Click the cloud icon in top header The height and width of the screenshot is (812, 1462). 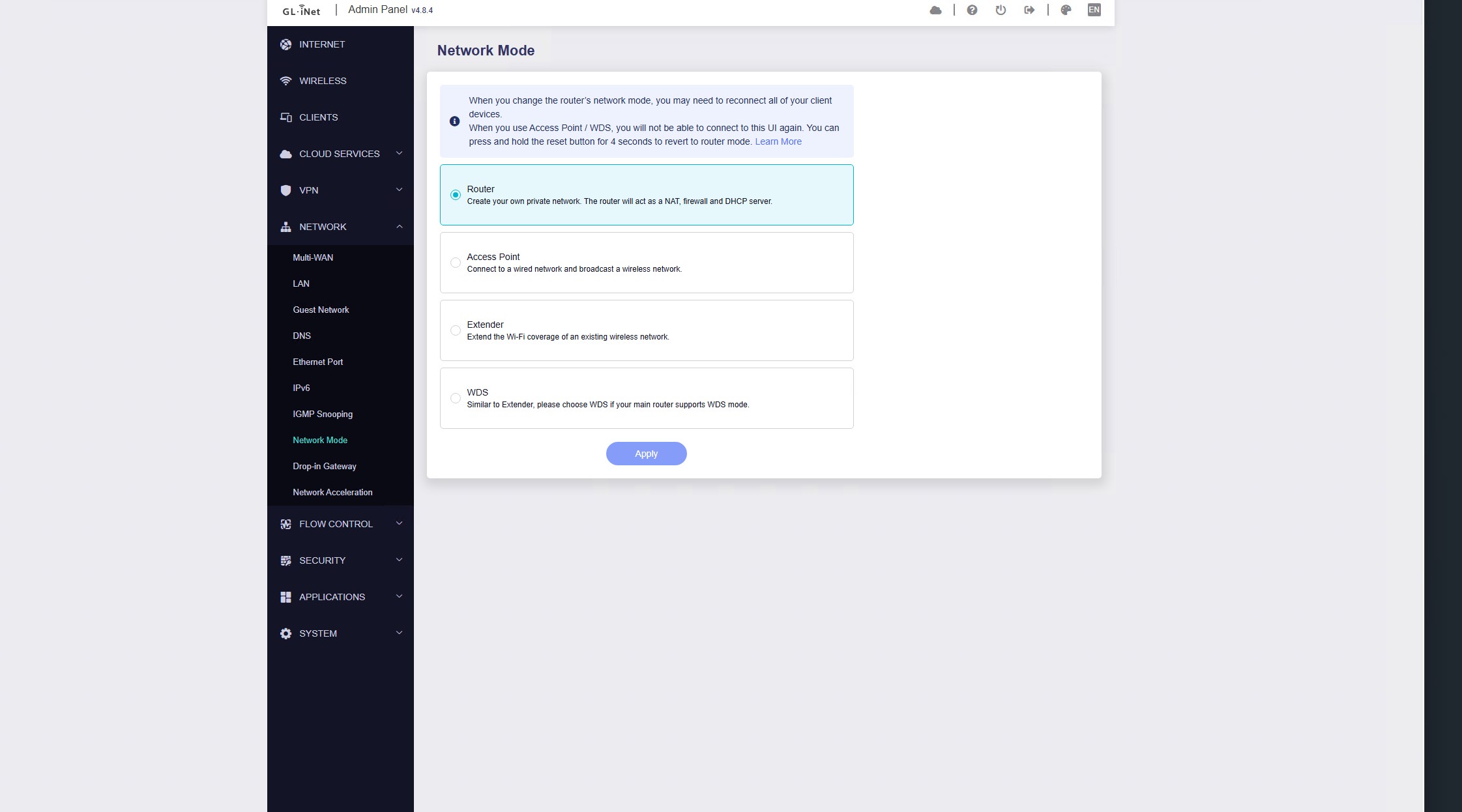tap(935, 10)
